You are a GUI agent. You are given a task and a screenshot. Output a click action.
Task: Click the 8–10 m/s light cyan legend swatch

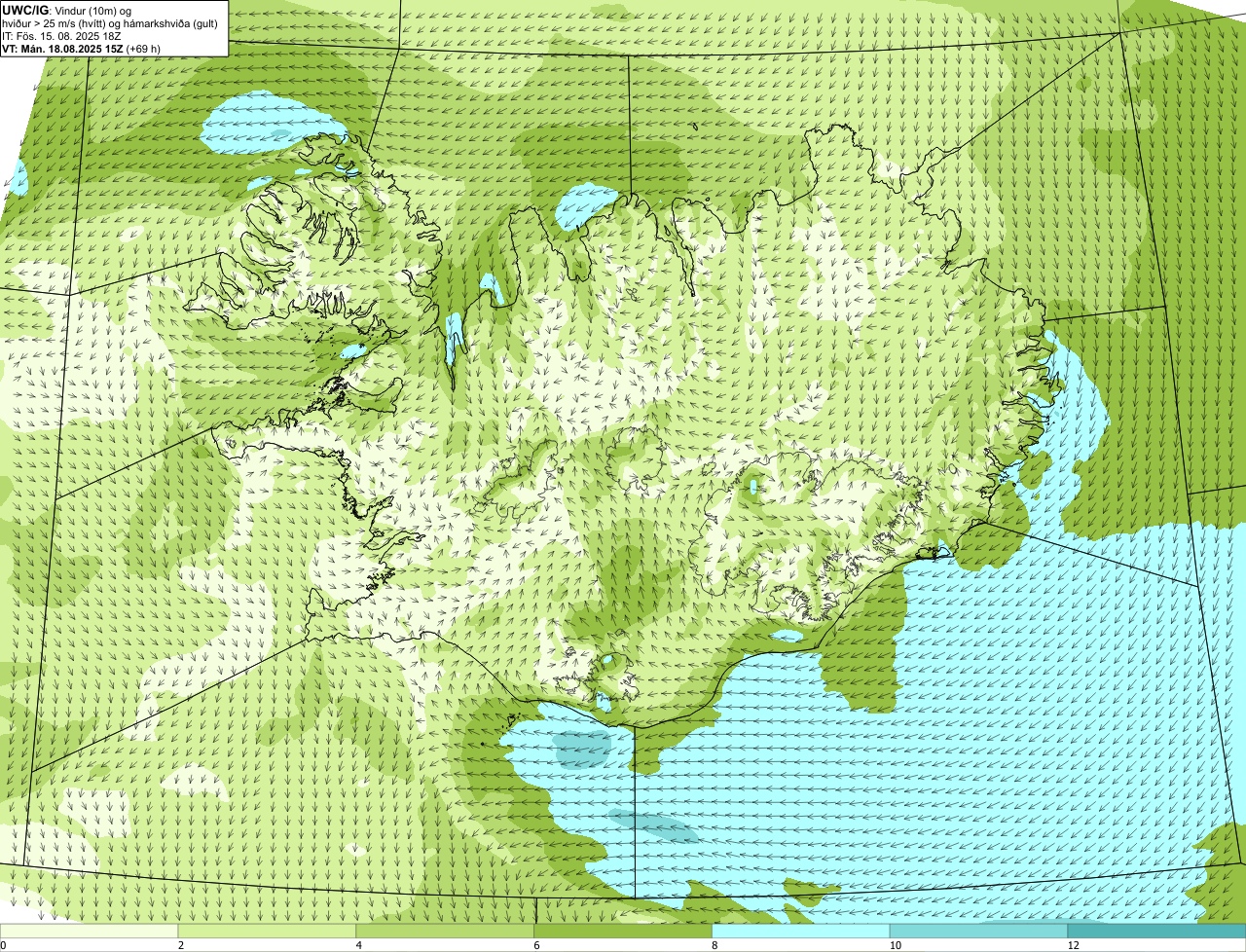802,932
